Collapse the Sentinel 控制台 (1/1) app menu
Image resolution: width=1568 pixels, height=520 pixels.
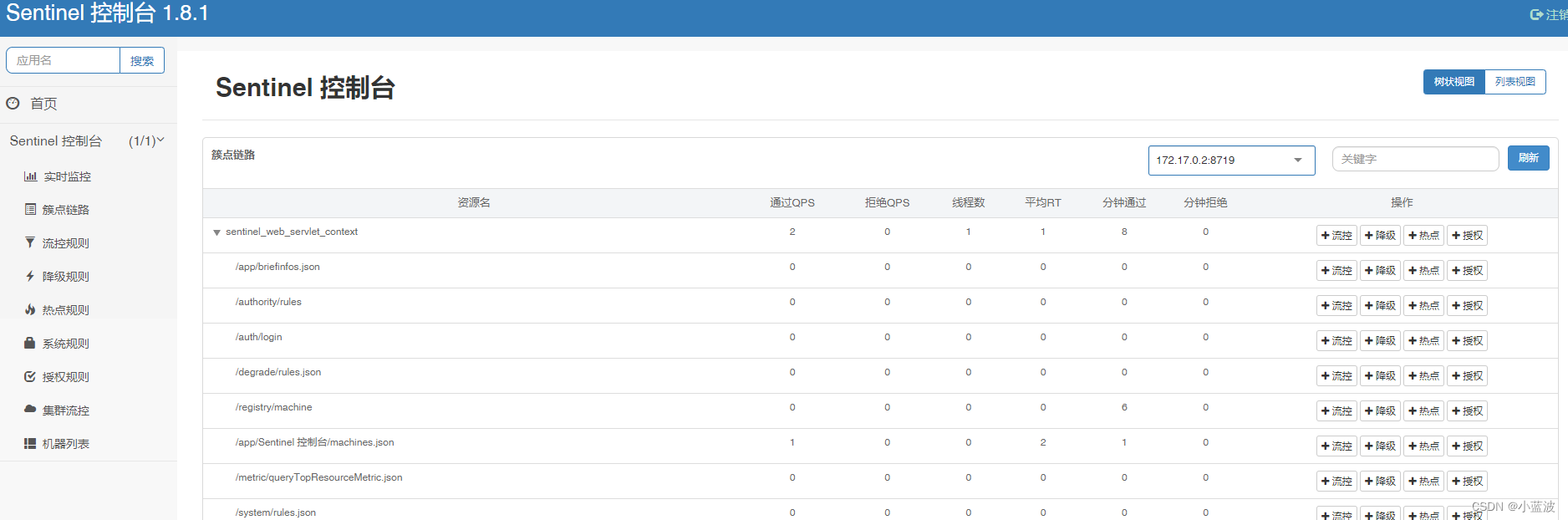tap(89, 140)
